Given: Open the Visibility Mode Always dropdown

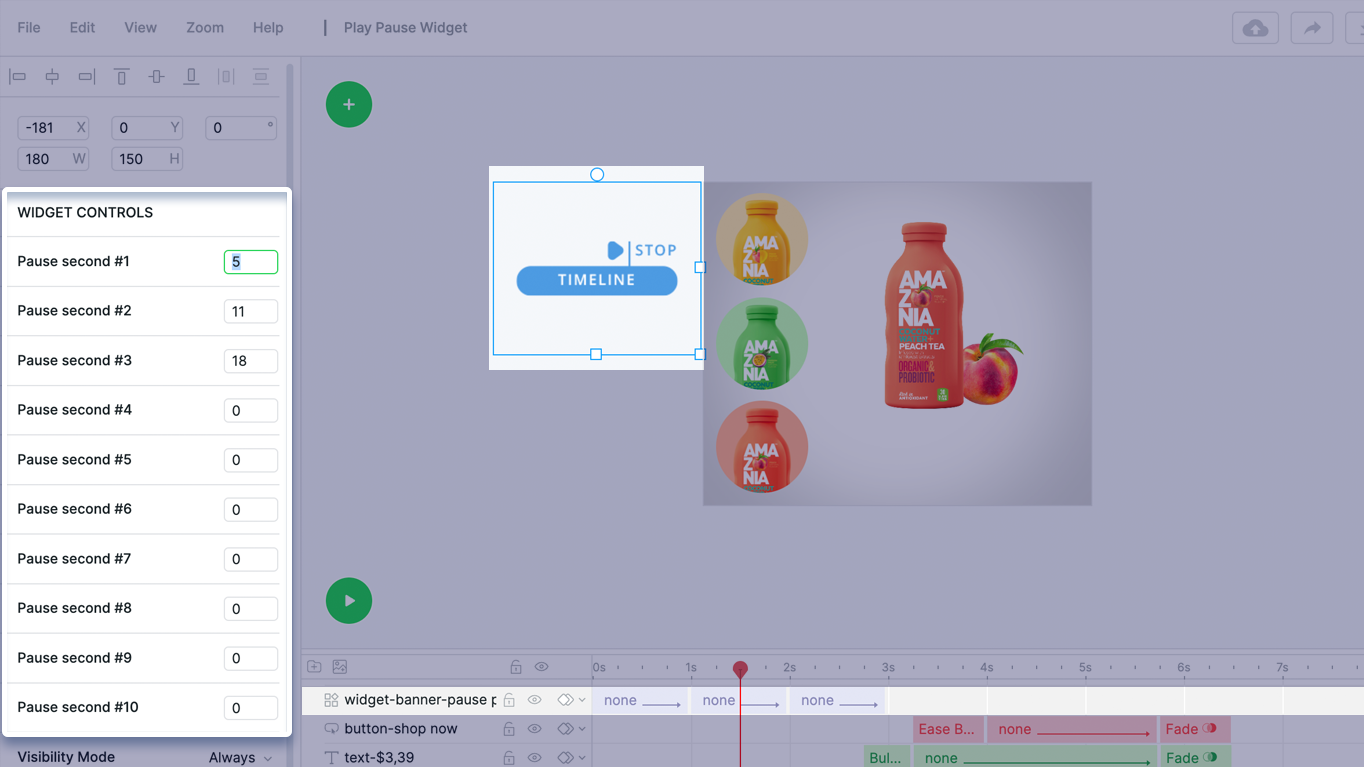Looking at the screenshot, I should coord(241,758).
